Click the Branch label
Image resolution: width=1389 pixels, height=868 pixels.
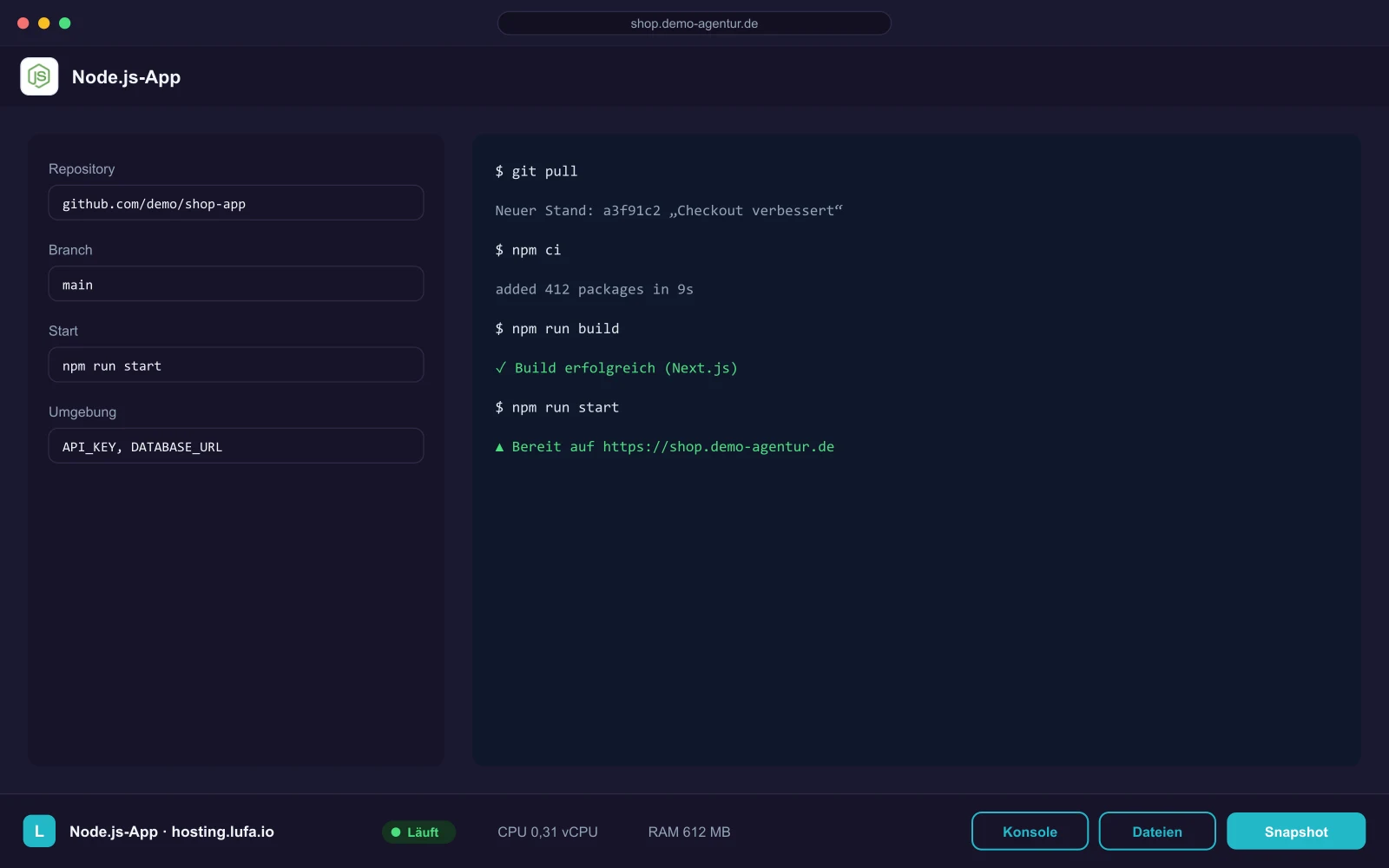(x=70, y=250)
